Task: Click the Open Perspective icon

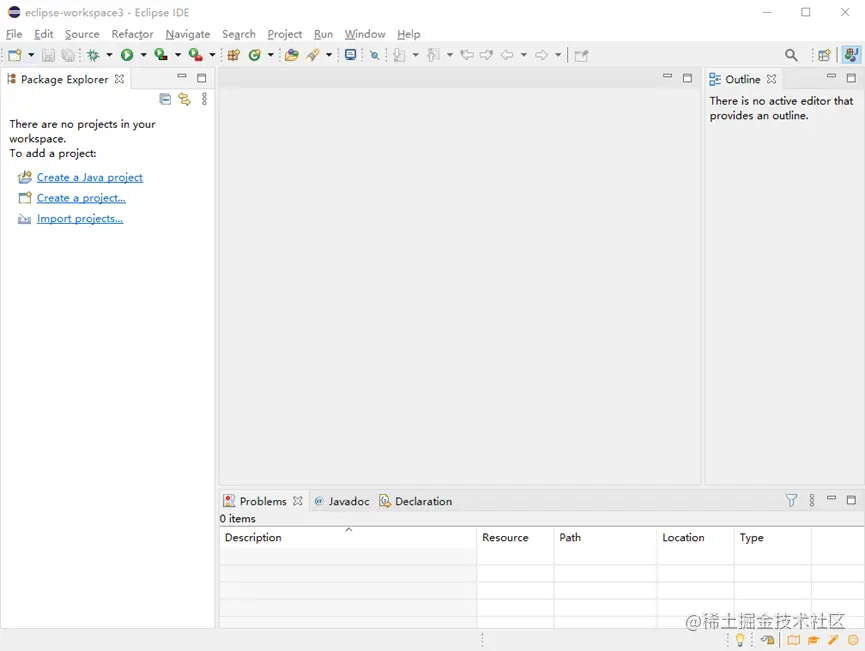Action: coord(824,55)
